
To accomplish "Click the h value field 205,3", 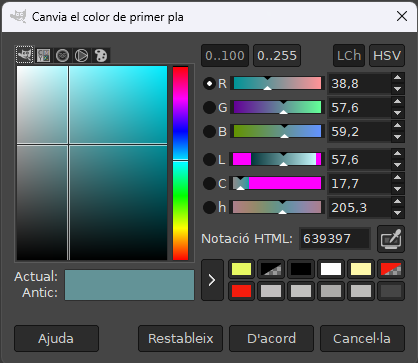I will point(359,207).
